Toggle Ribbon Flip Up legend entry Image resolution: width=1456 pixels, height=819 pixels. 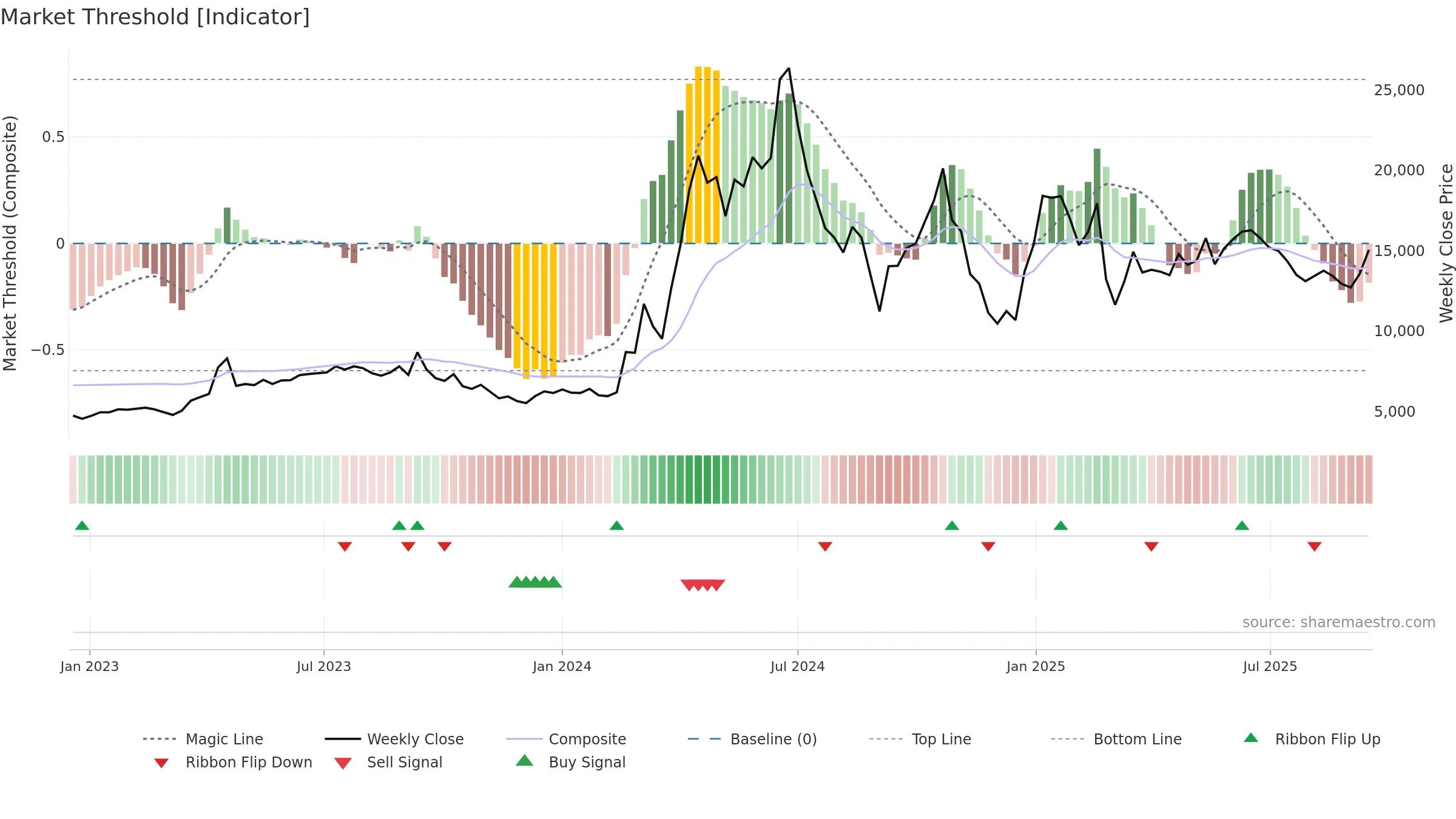point(1312,739)
